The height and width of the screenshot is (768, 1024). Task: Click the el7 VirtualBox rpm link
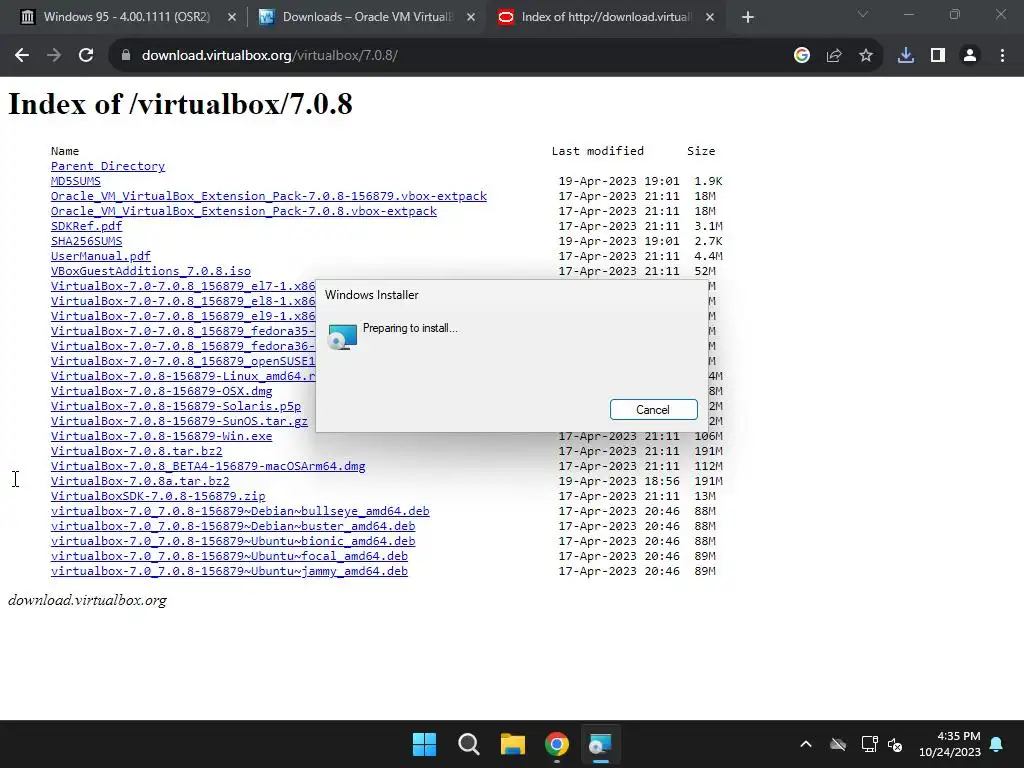(183, 286)
